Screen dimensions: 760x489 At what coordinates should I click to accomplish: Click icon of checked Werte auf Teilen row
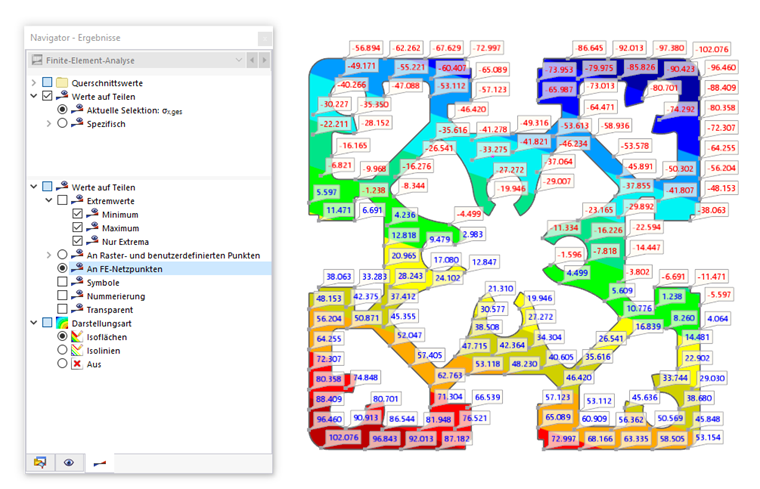click(x=62, y=95)
